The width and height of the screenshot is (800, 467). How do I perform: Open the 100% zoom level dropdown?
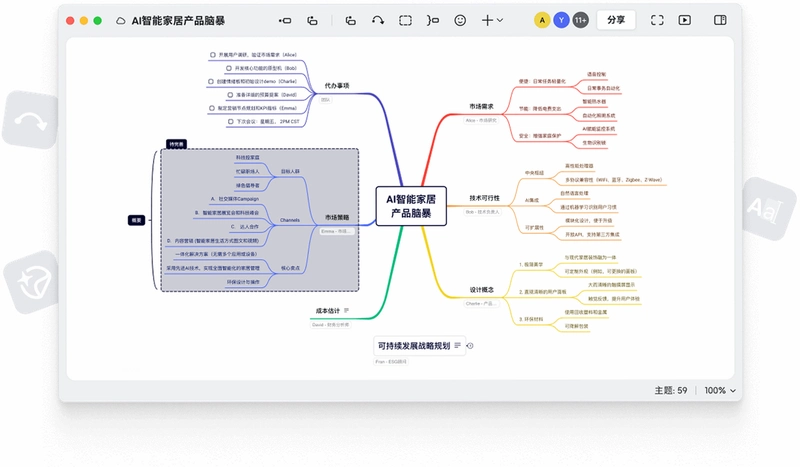tap(720, 390)
